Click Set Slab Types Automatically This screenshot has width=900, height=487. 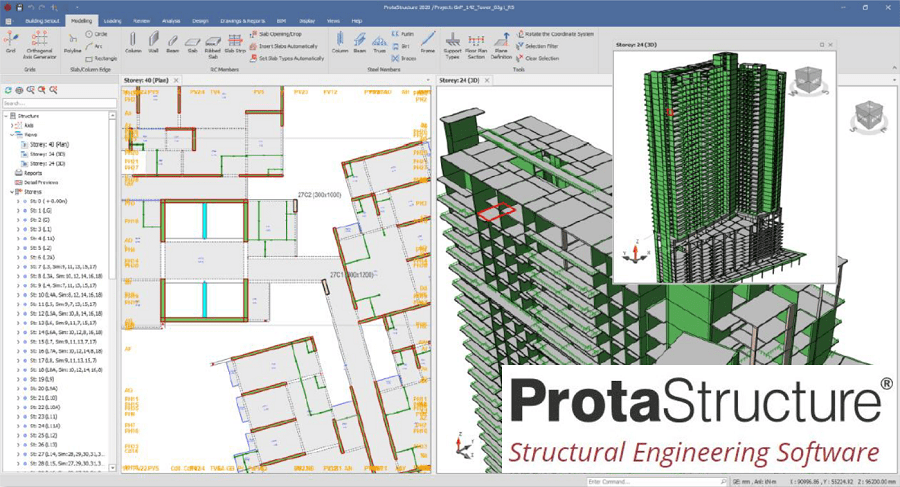click(287, 58)
